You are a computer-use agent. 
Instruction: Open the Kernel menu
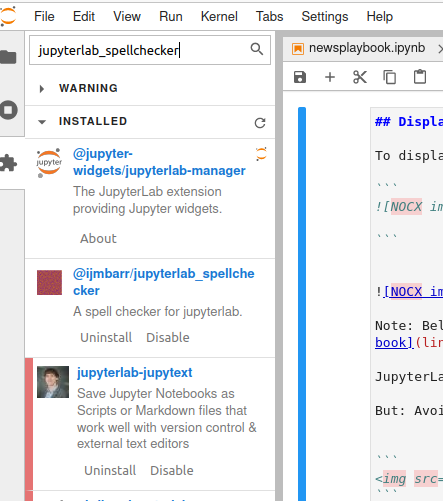coord(219,16)
